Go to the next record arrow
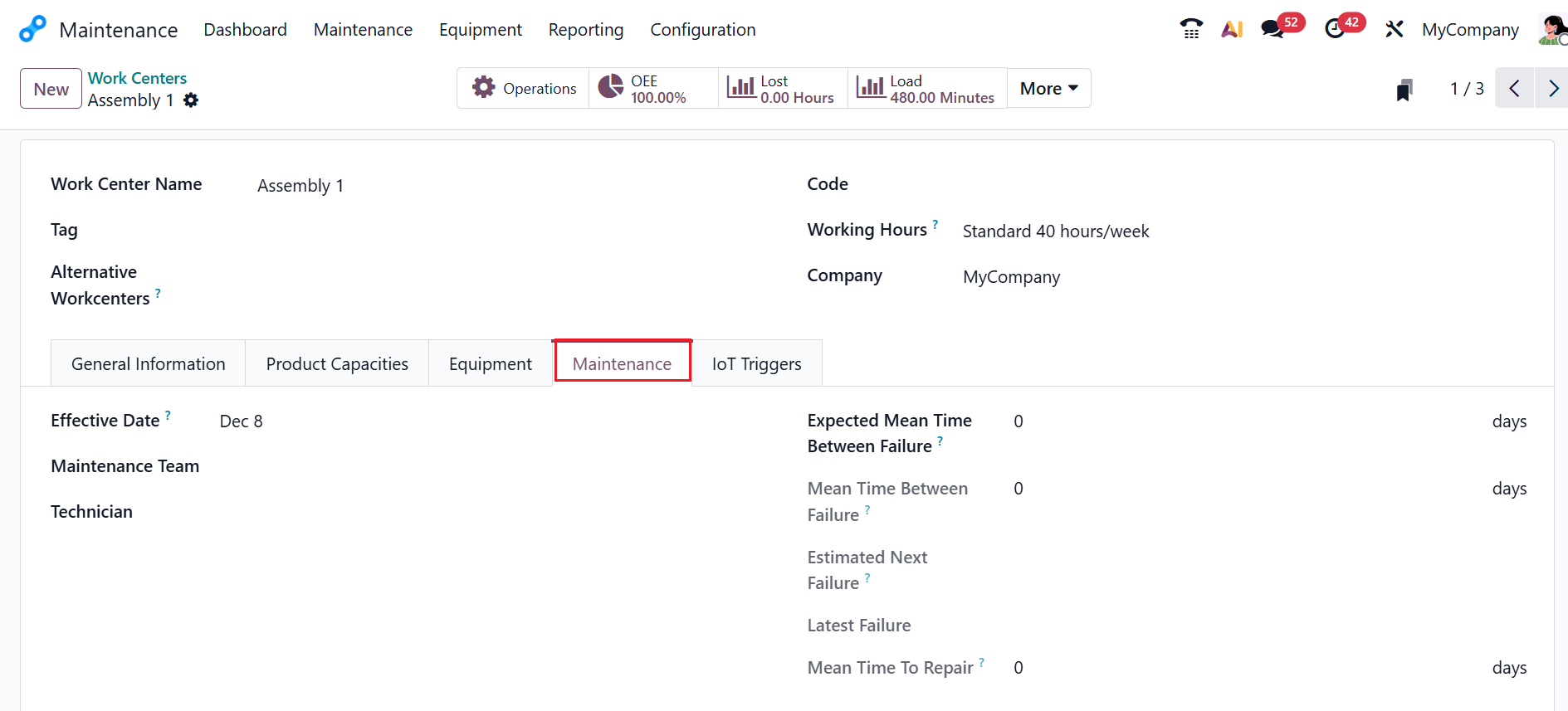Image resolution: width=1568 pixels, height=711 pixels. click(1552, 89)
